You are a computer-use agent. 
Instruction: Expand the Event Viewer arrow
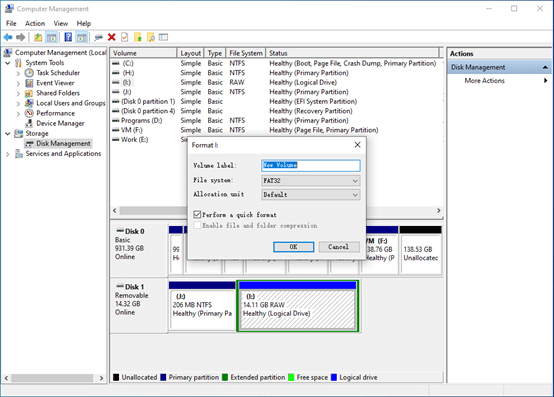[x=18, y=83]
